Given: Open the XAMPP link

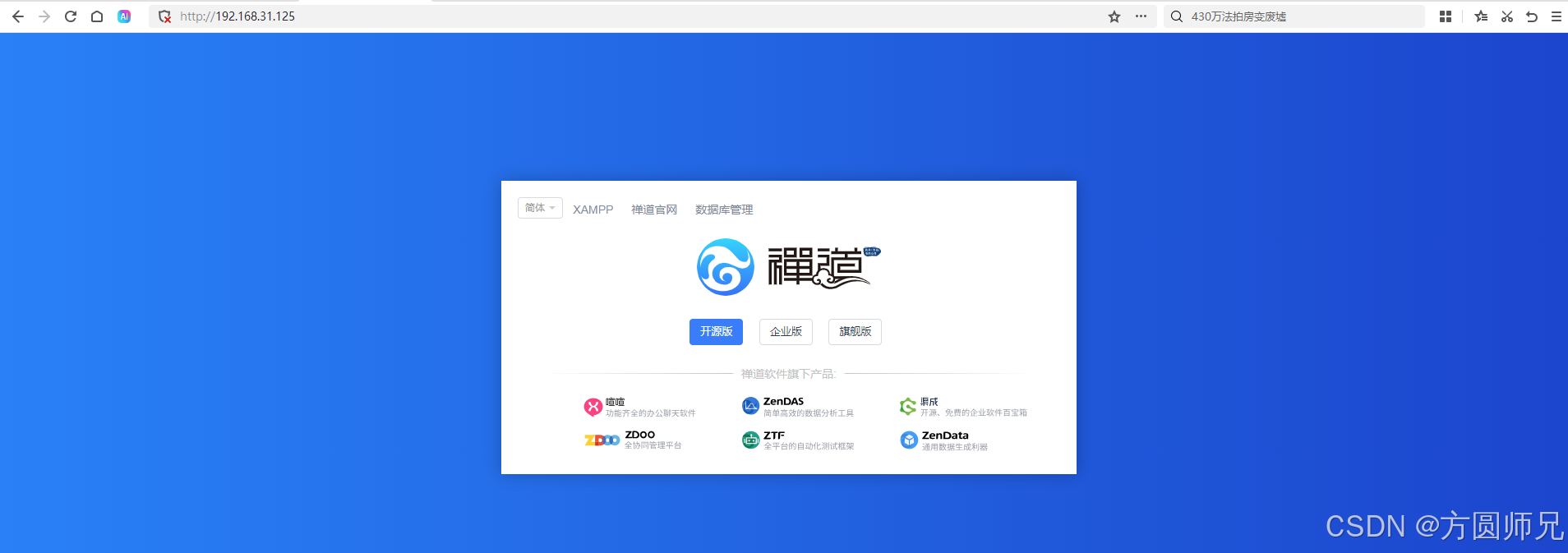Looking at the screenshot, I should [x=593, y=210].
